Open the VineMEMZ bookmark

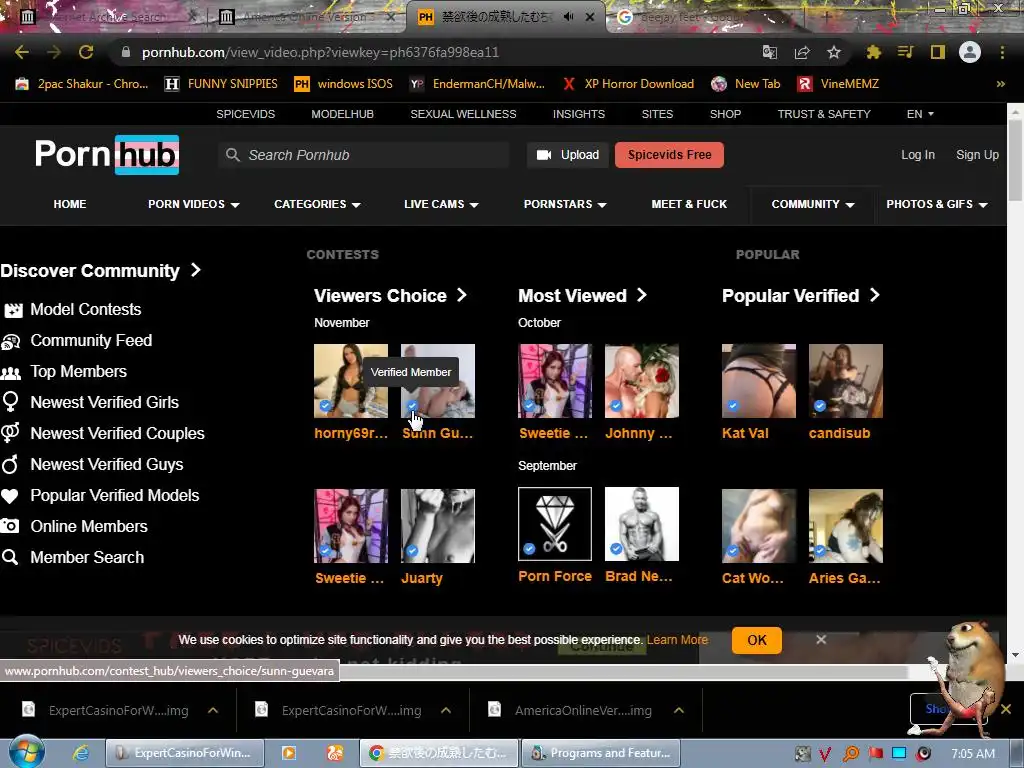(x=839, y=84)
